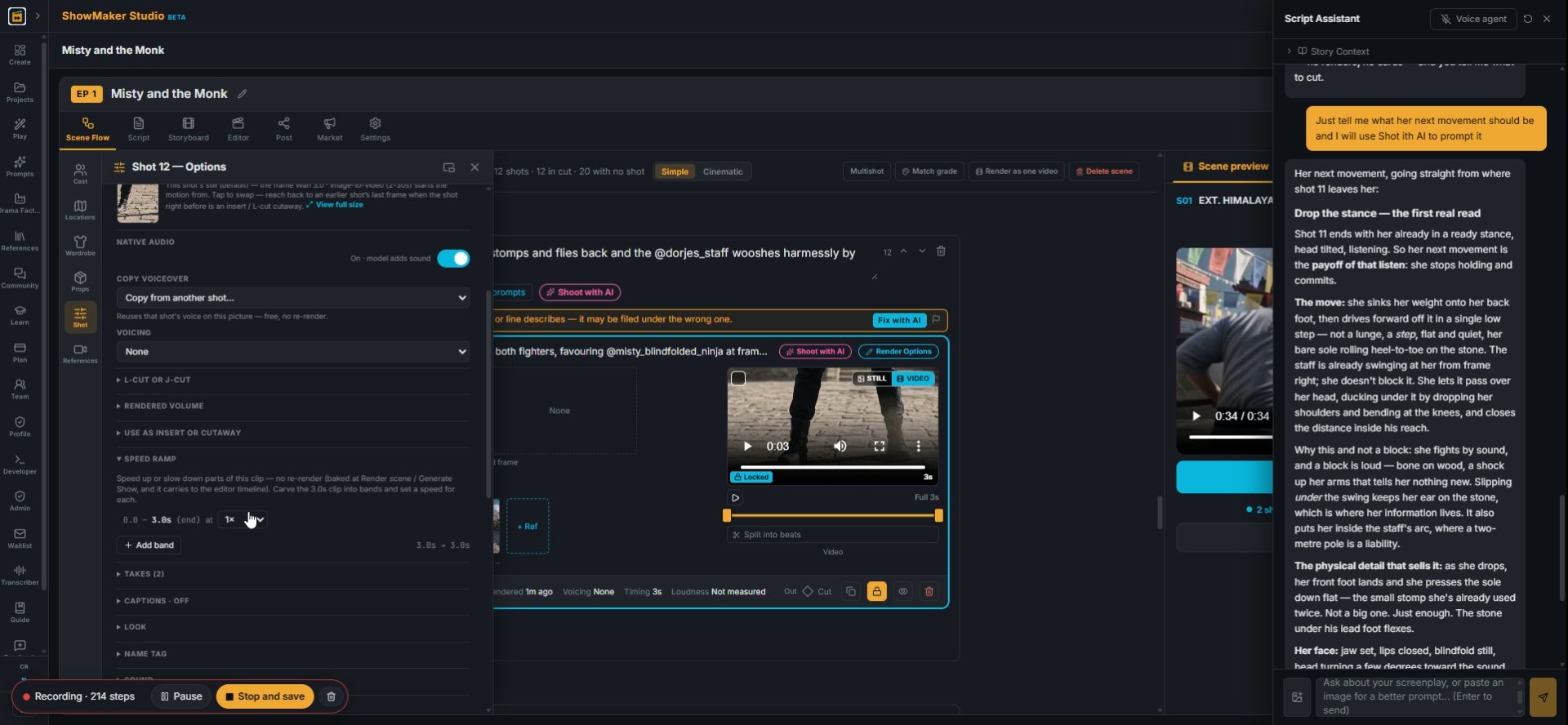Switch to the Storyboard tab
1568x725 pixels.
pyautogui.click(x=189, y=129)
